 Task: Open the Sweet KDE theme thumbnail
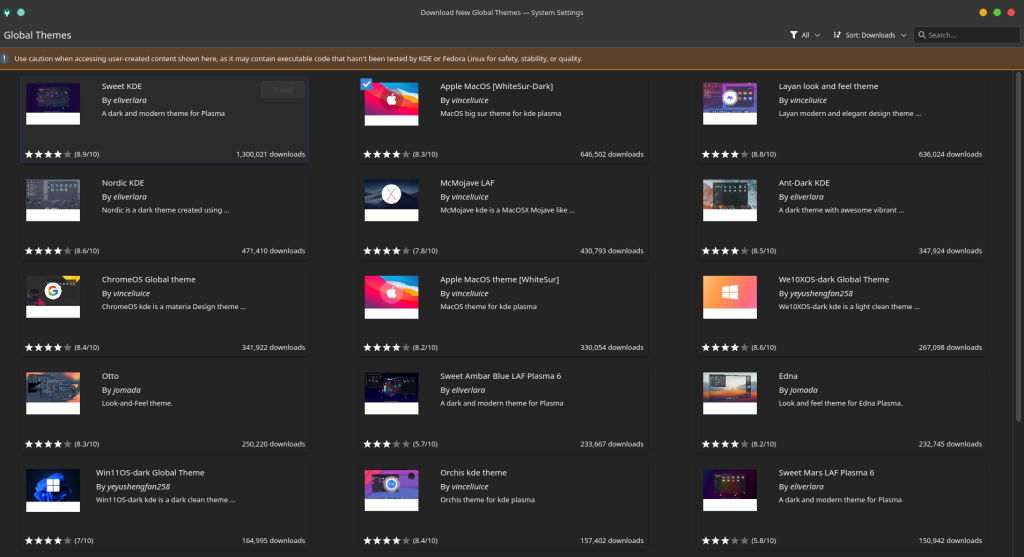[53, 103]
